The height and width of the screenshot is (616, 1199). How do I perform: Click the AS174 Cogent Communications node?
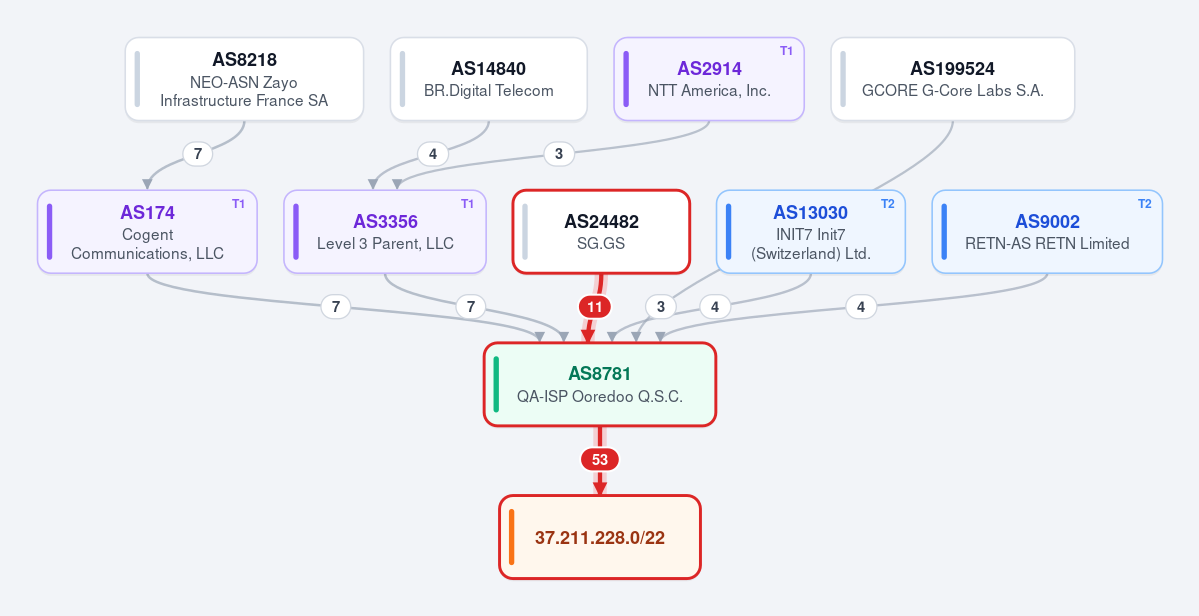147,232
